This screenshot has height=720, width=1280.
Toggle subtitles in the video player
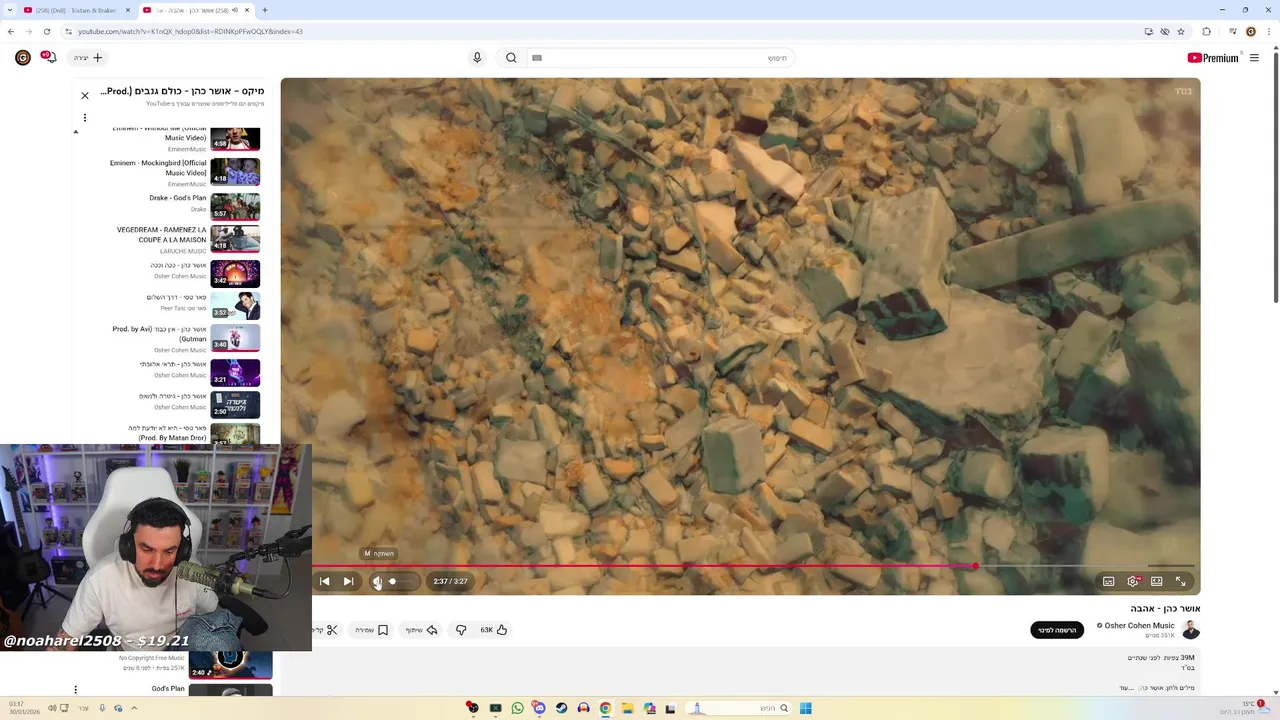(x=1108, y=581)
